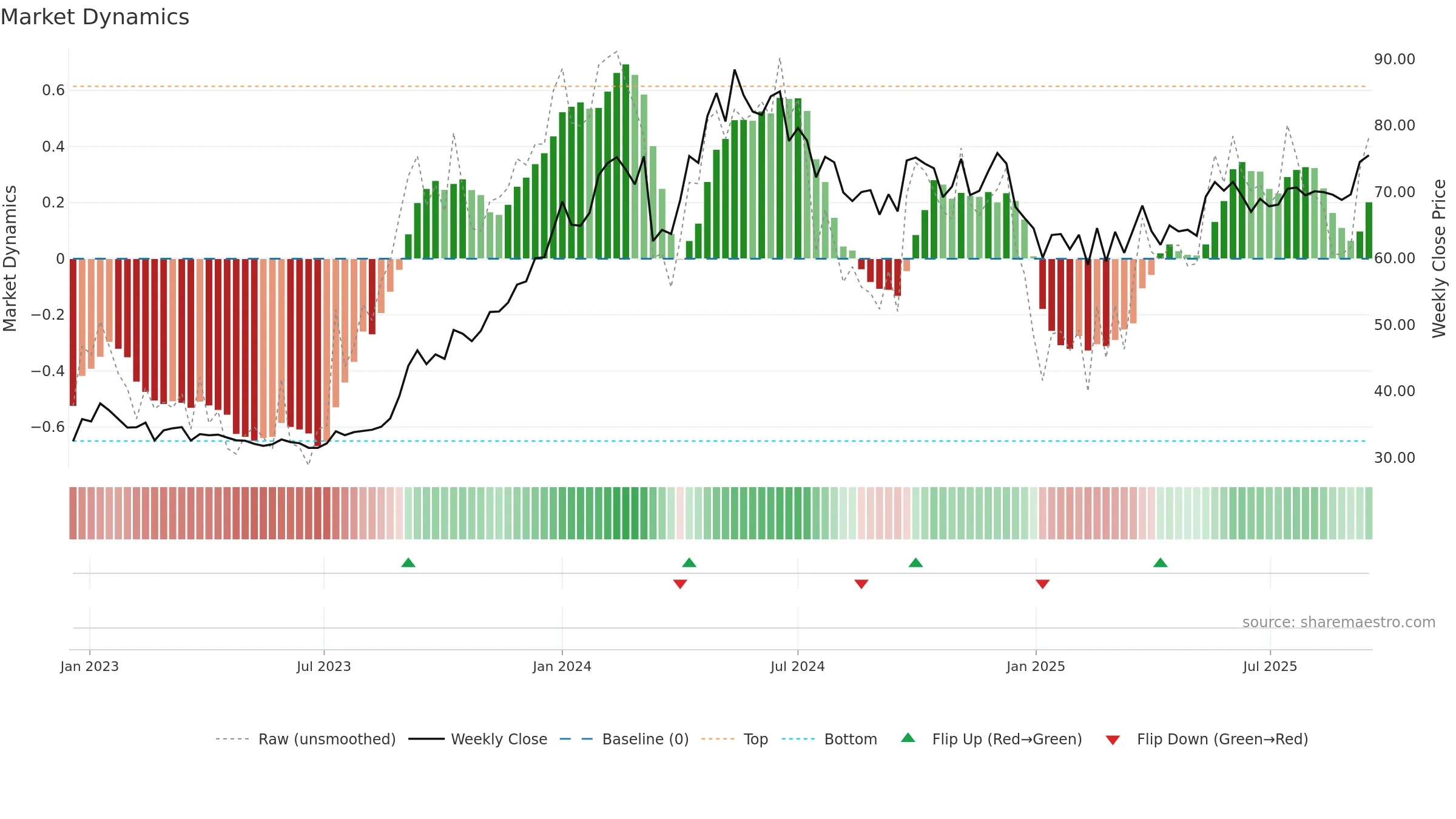Click the 30.00 price axis label
Viewport: 1456px width, 819px height.
click(1395, 458)
